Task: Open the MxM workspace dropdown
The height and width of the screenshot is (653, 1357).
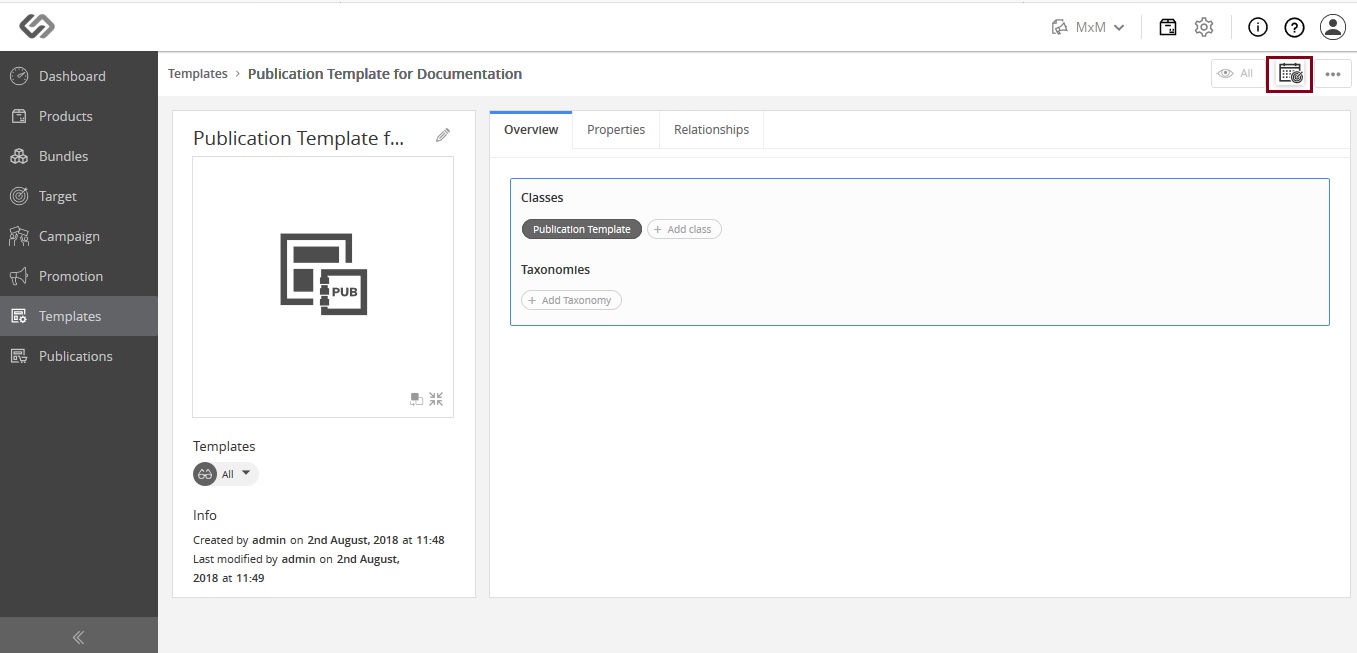Action: click(1088, 27)
